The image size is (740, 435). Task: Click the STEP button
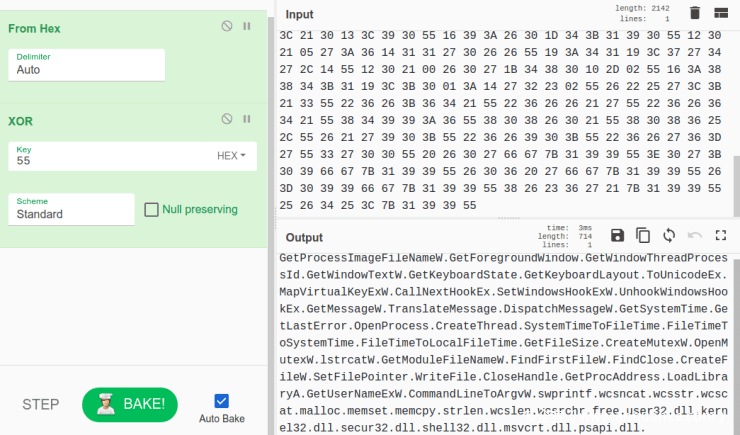(42, 404)
